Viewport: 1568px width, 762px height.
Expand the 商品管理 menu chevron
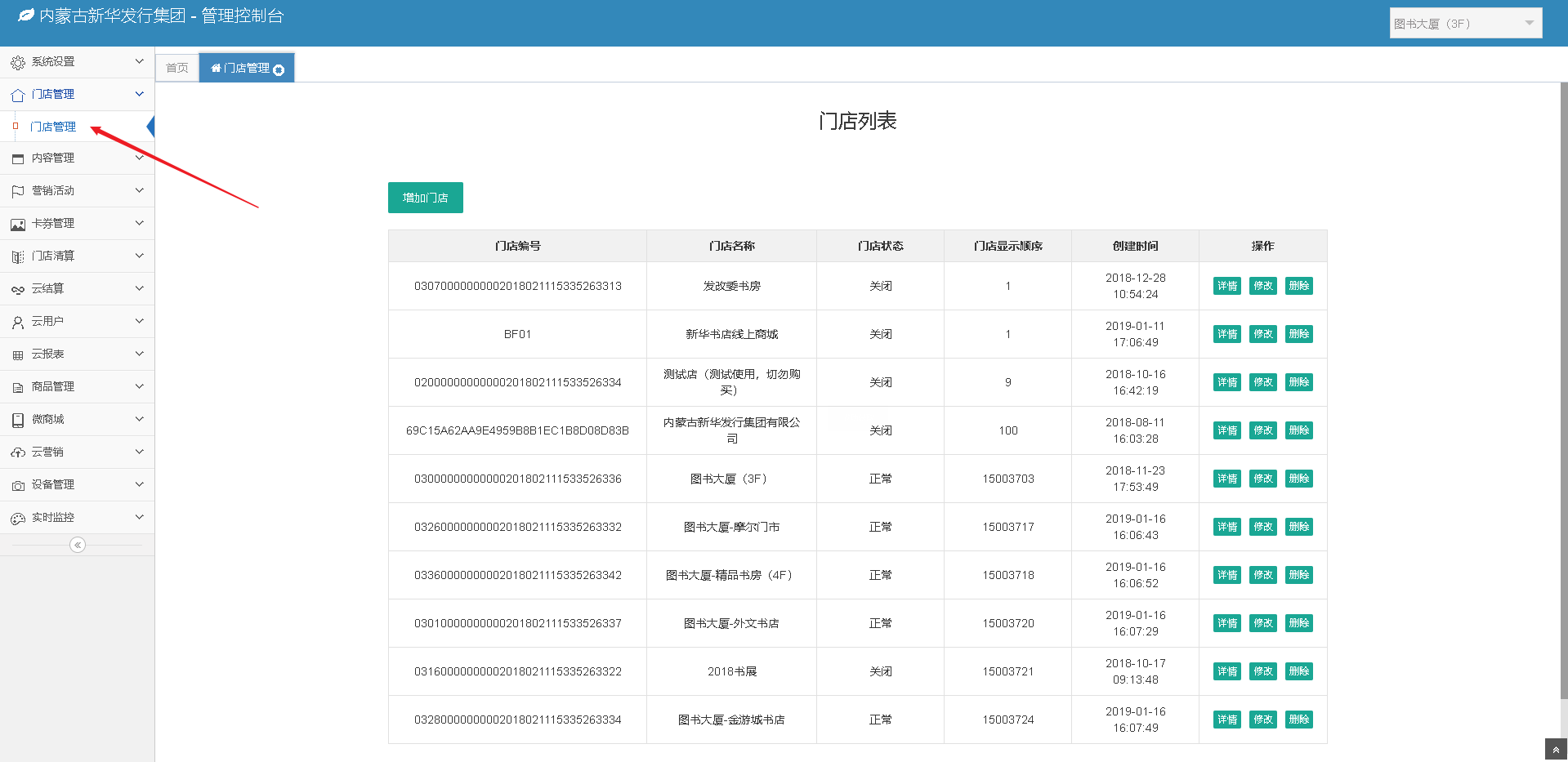(x=139, y=386)
